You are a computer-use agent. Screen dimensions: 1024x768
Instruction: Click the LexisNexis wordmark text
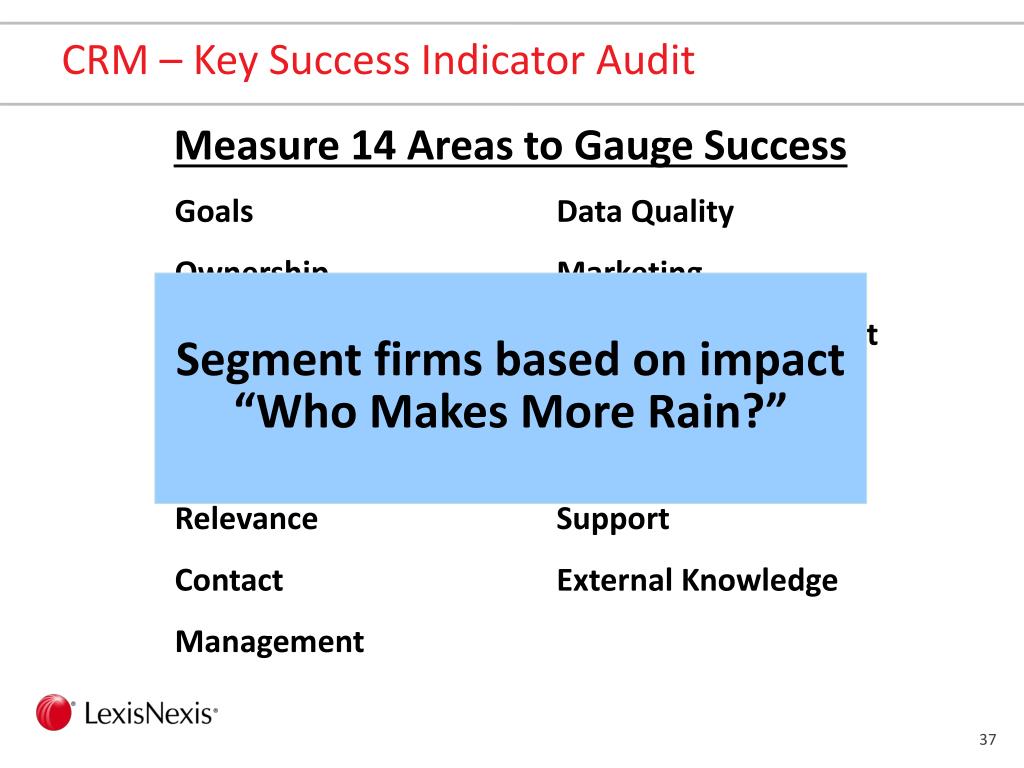pos(151,713)
